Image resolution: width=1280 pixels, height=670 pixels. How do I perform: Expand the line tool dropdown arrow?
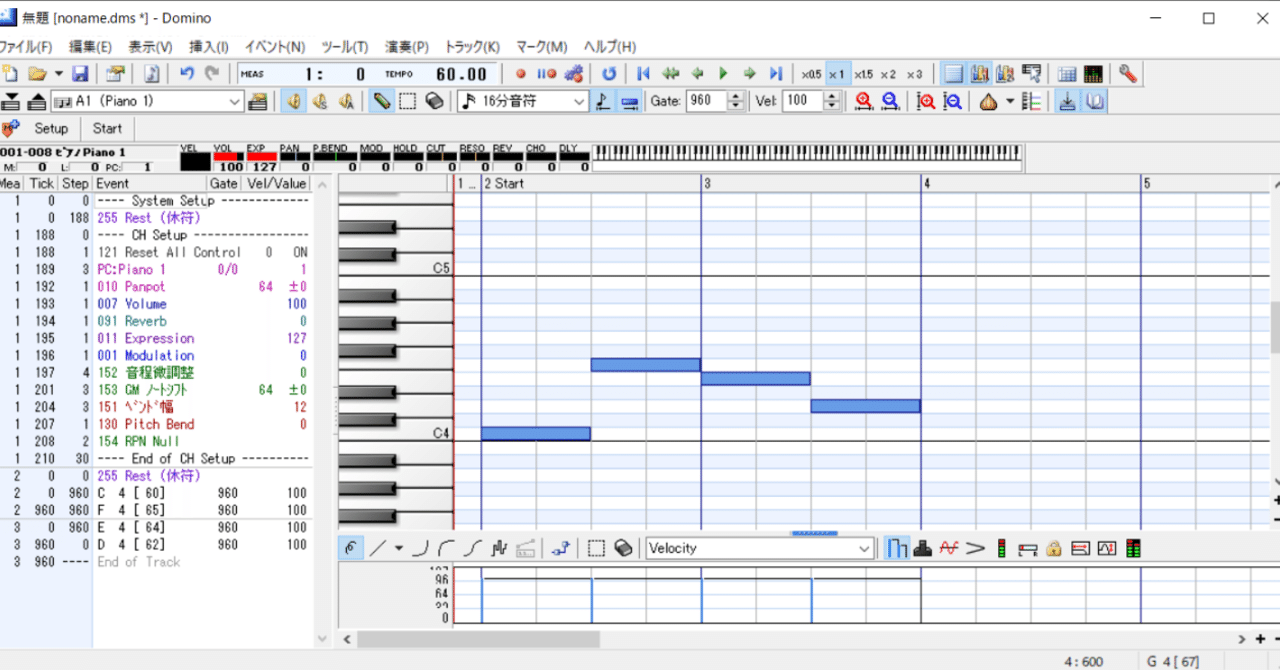[x=399, y=548]
